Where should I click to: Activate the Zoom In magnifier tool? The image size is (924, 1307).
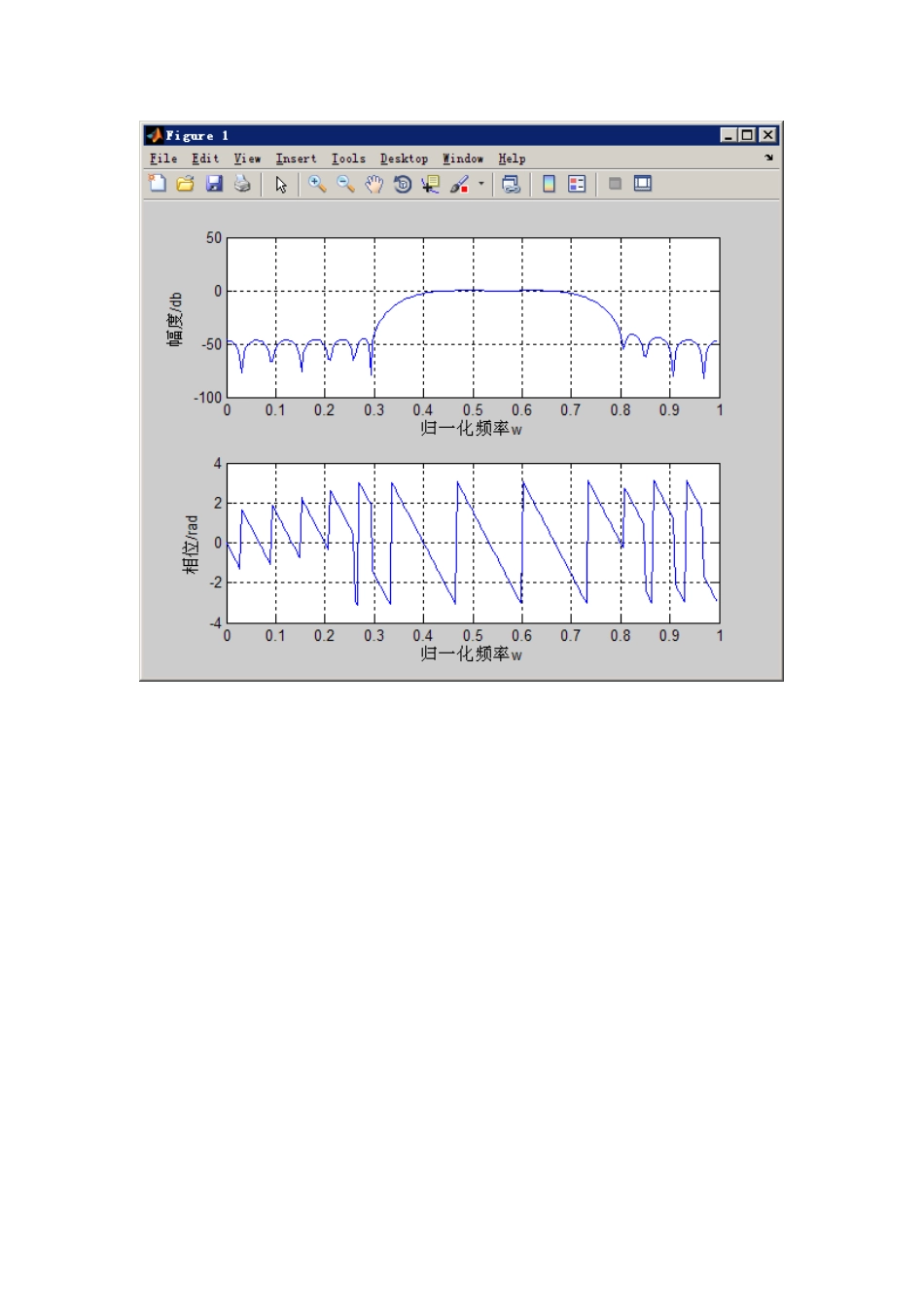coord(317,184)
